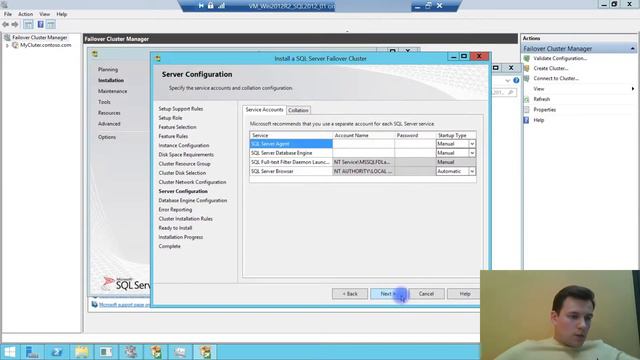Select the Service Accounts tab
The width and height of the screenshot is (640, 360).
(264, 110)
